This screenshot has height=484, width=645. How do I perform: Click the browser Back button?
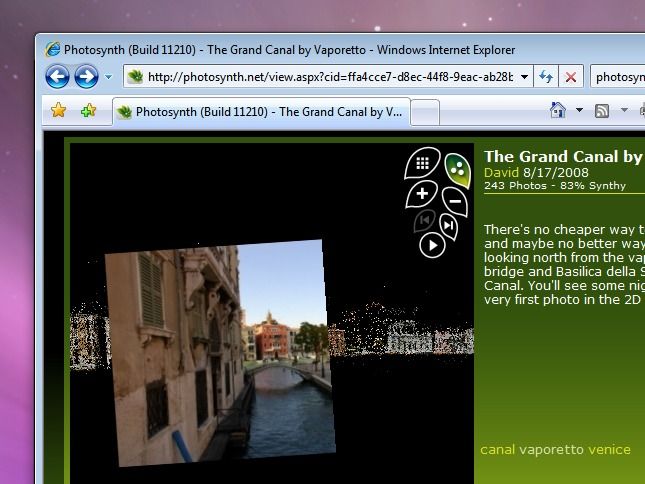coord(57,76)
